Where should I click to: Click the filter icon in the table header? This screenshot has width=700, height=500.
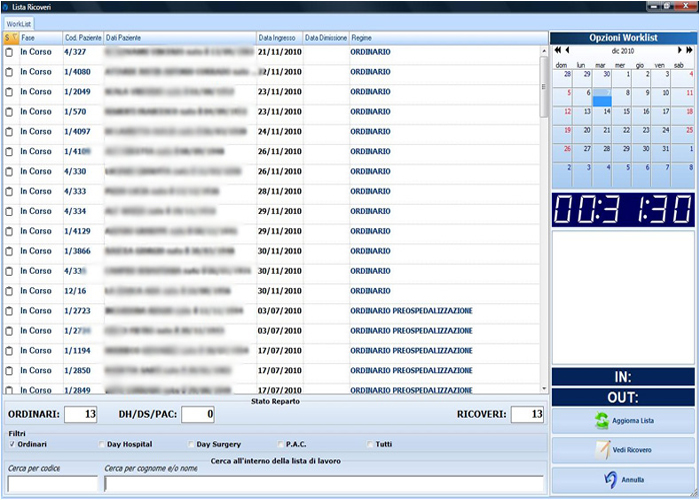[x=9, y=37]
